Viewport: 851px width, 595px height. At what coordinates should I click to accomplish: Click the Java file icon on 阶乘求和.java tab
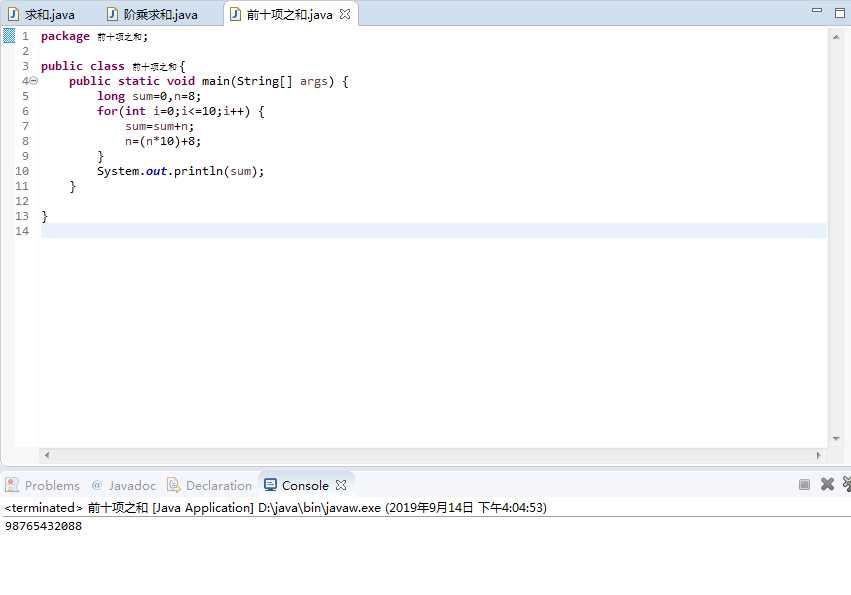[112, 14]
